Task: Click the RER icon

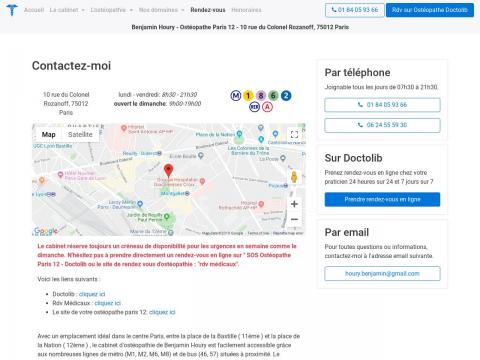Action: 254,107
